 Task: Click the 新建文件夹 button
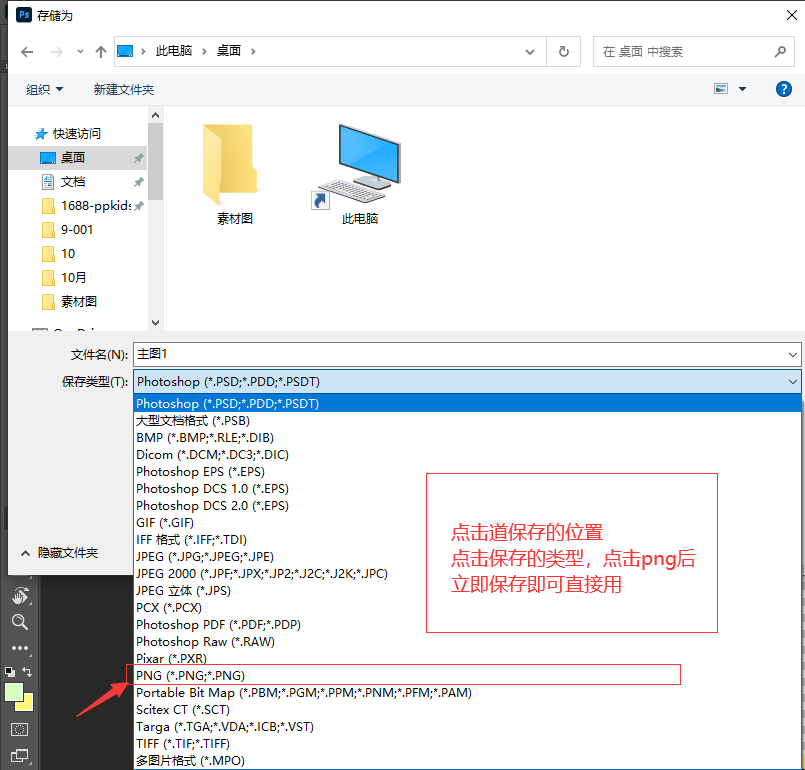point(124,90)
